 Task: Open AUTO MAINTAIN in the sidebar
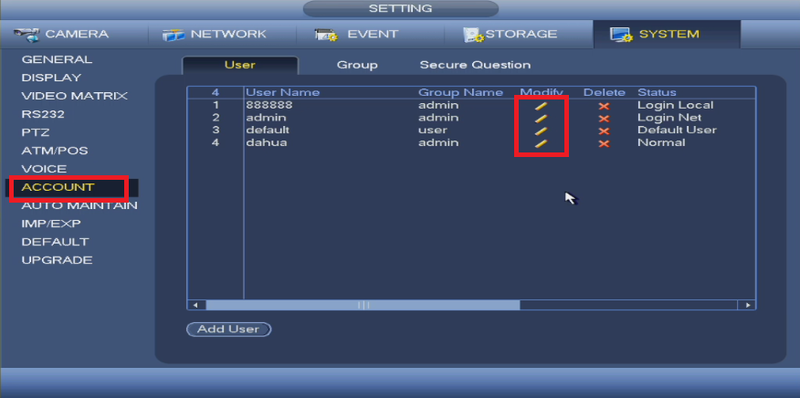79,206
